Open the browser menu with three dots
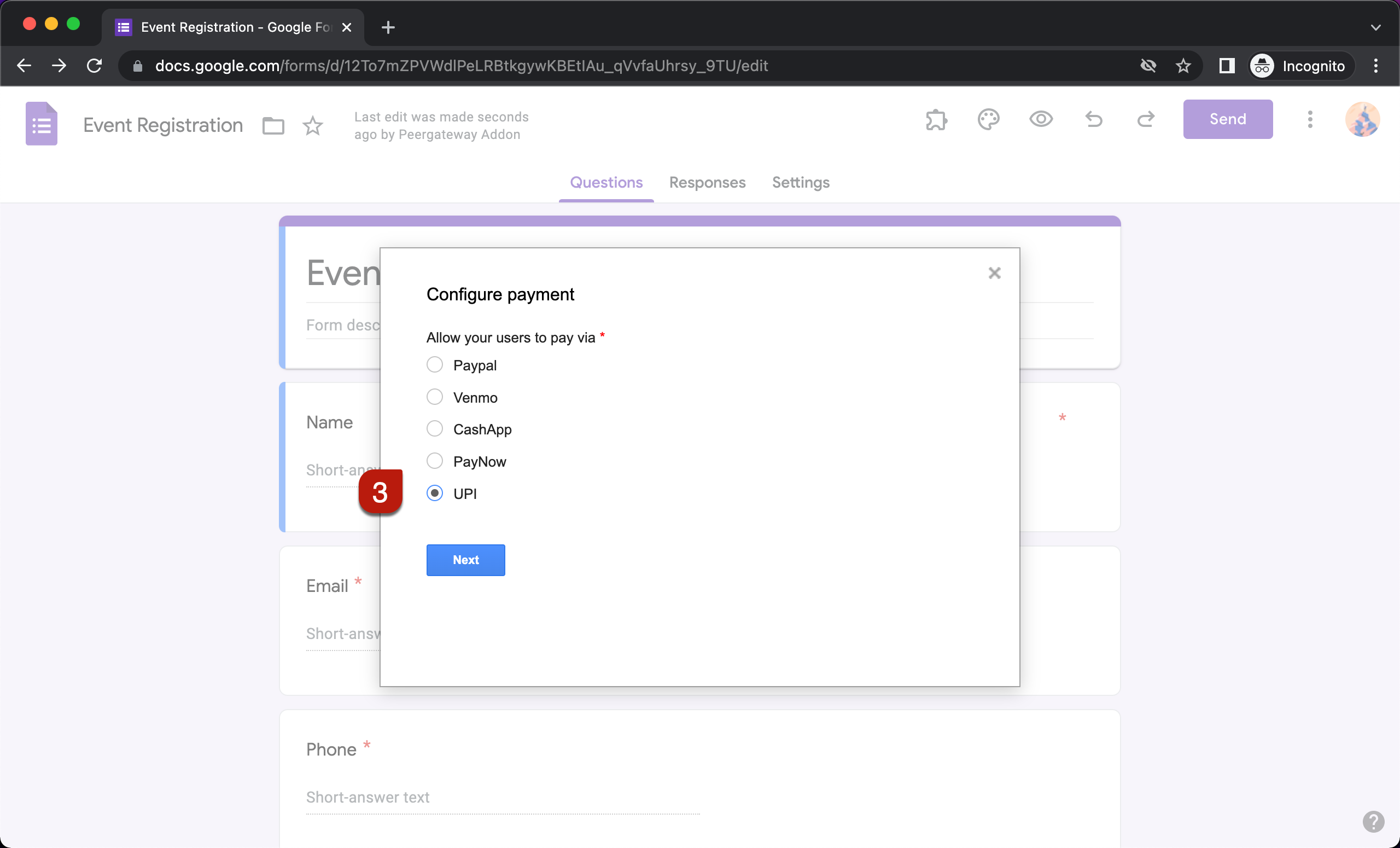The width and height of the screenshot is (1400, 848). pos(1376,65)
